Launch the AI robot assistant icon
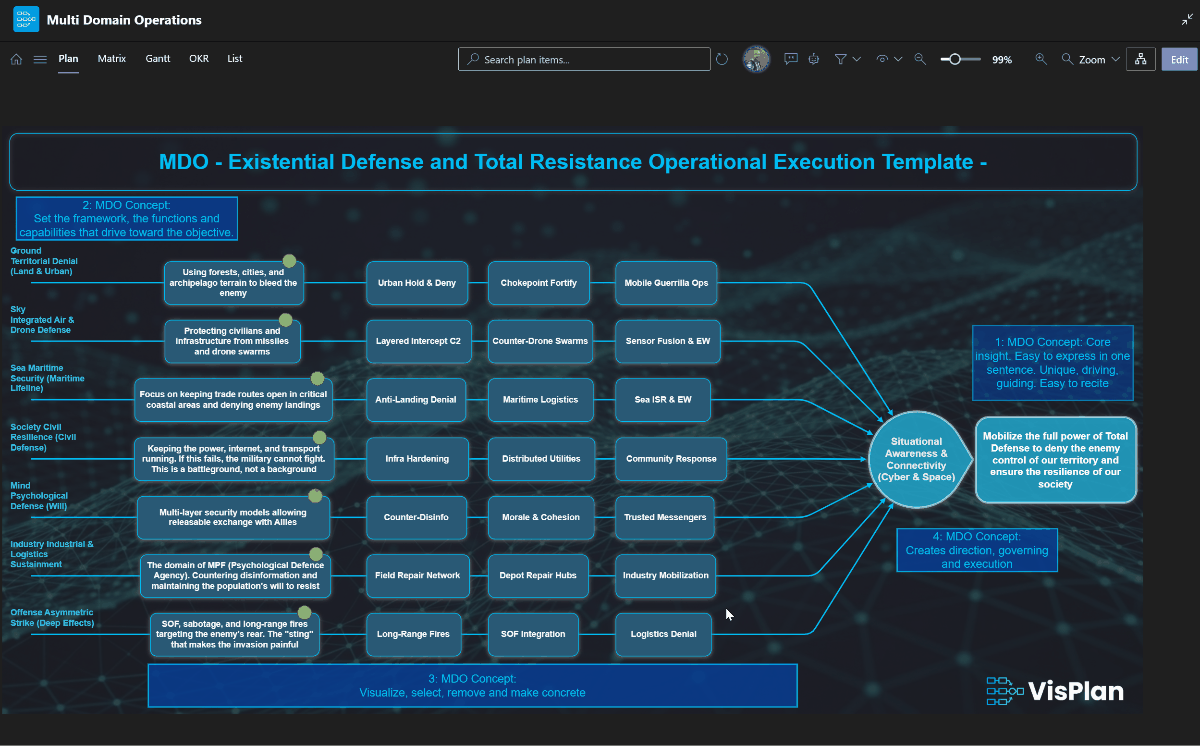Screen dimensions: 1200x746 pos(814,59)
